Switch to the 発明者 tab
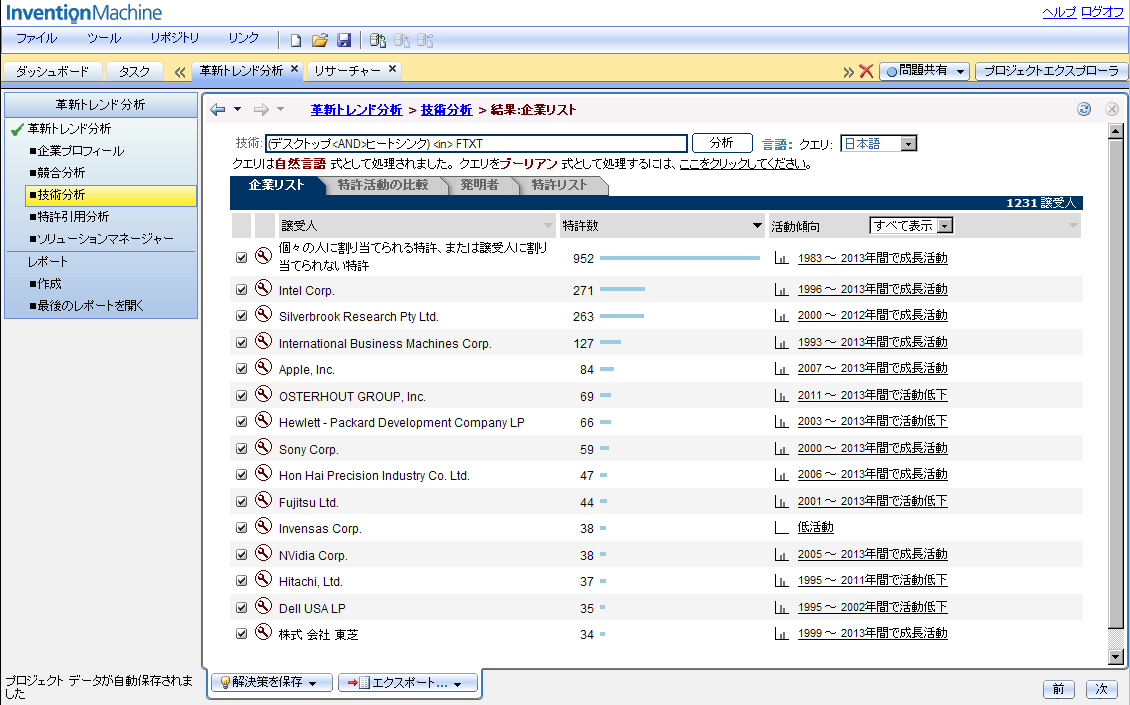 click(x=479, y=185)
